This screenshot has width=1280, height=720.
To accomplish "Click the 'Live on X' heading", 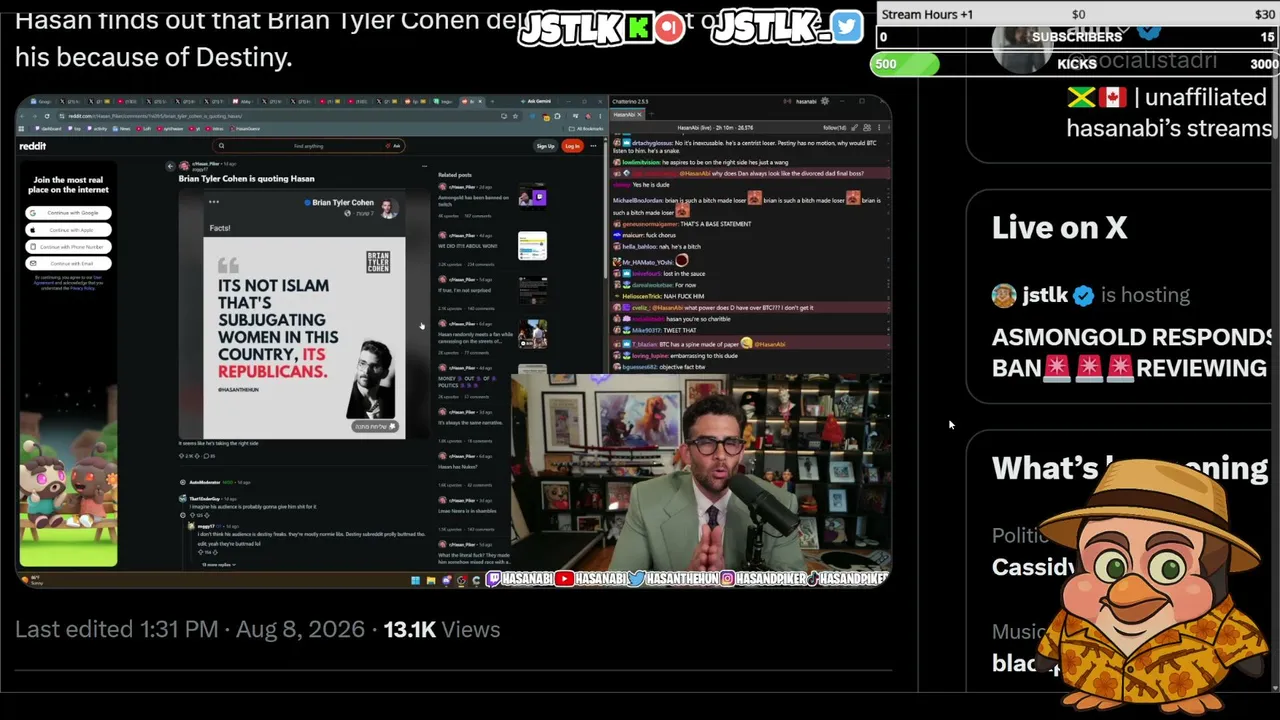I will pyautogui.click(x=1059, y=228).
